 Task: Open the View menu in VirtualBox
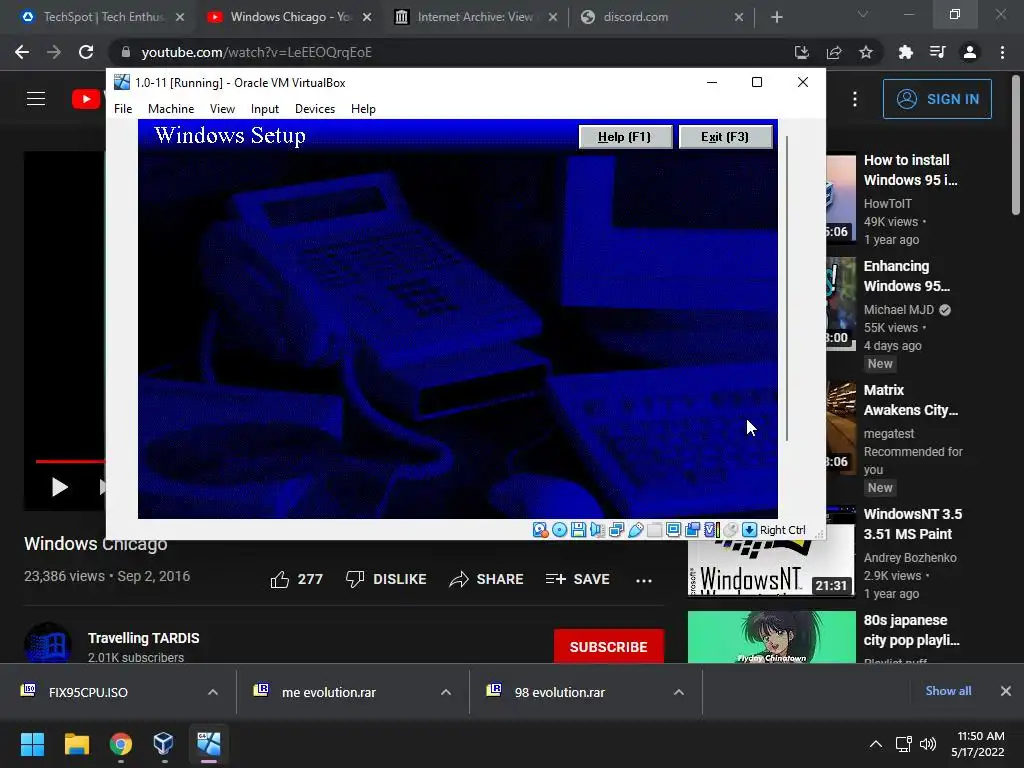click(x=222, y=109)
